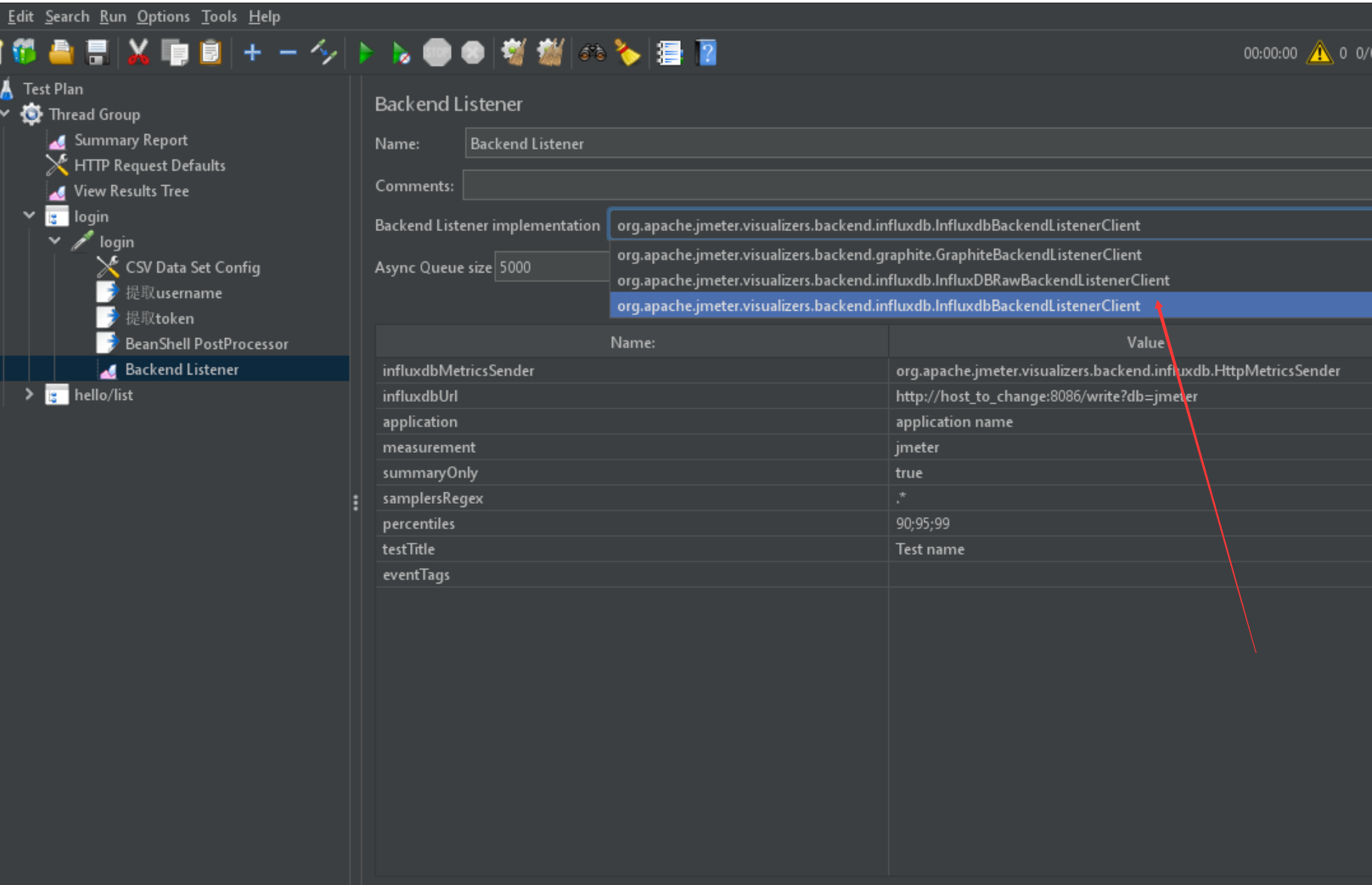Click the 'Value' column header of the table
This screenshot has width=1372, height=885.
coord(1130,342)
